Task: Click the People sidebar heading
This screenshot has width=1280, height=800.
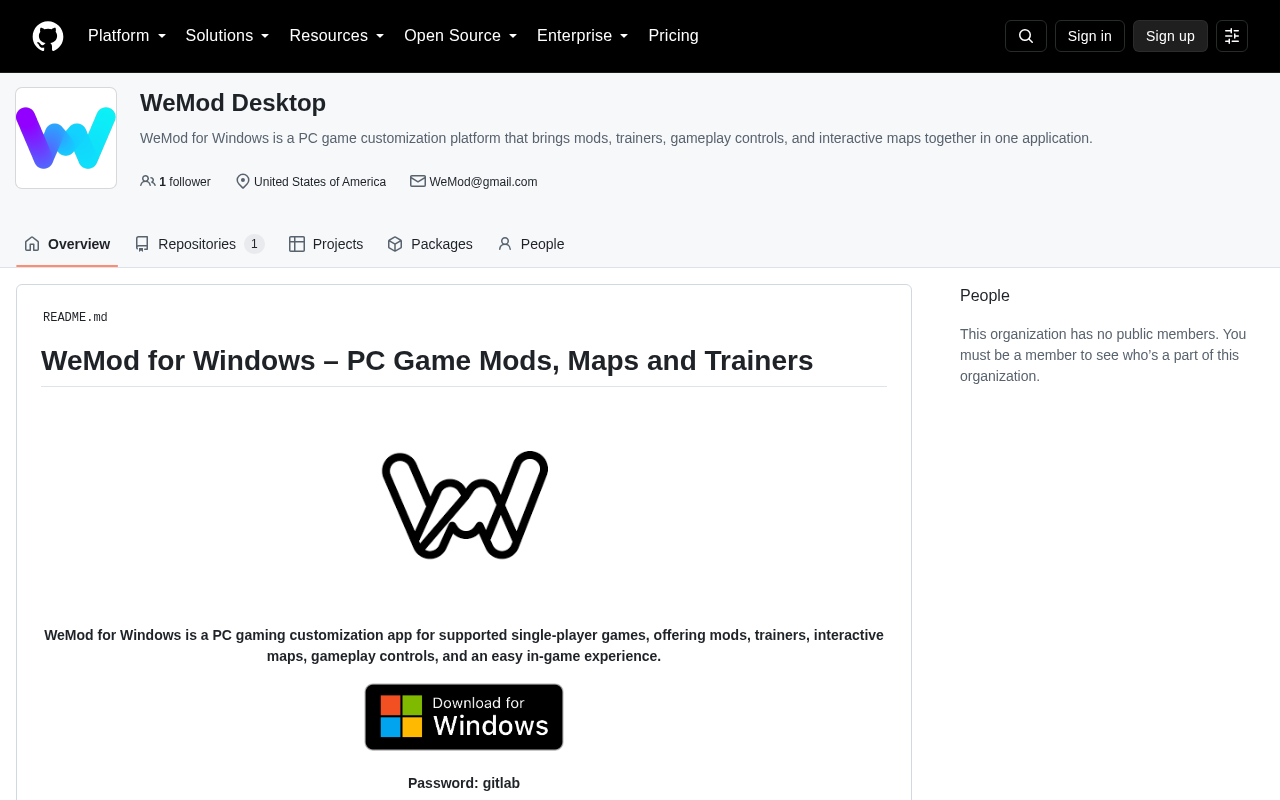Action: click(x=985, y=296)
